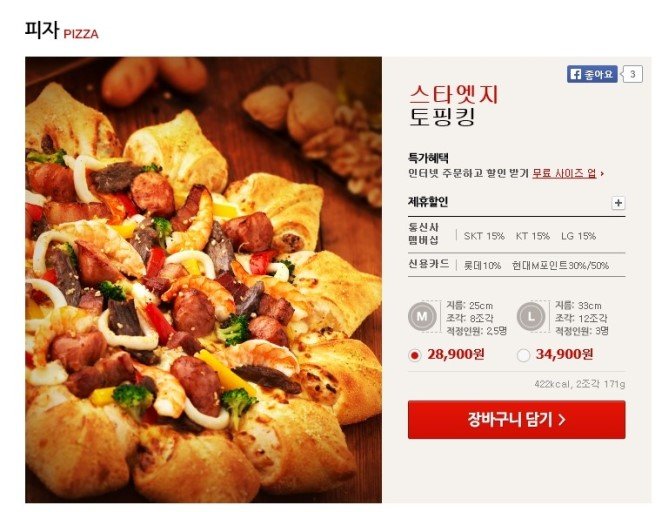Click the 롯데10% credit card discount

tap(482, 265)
